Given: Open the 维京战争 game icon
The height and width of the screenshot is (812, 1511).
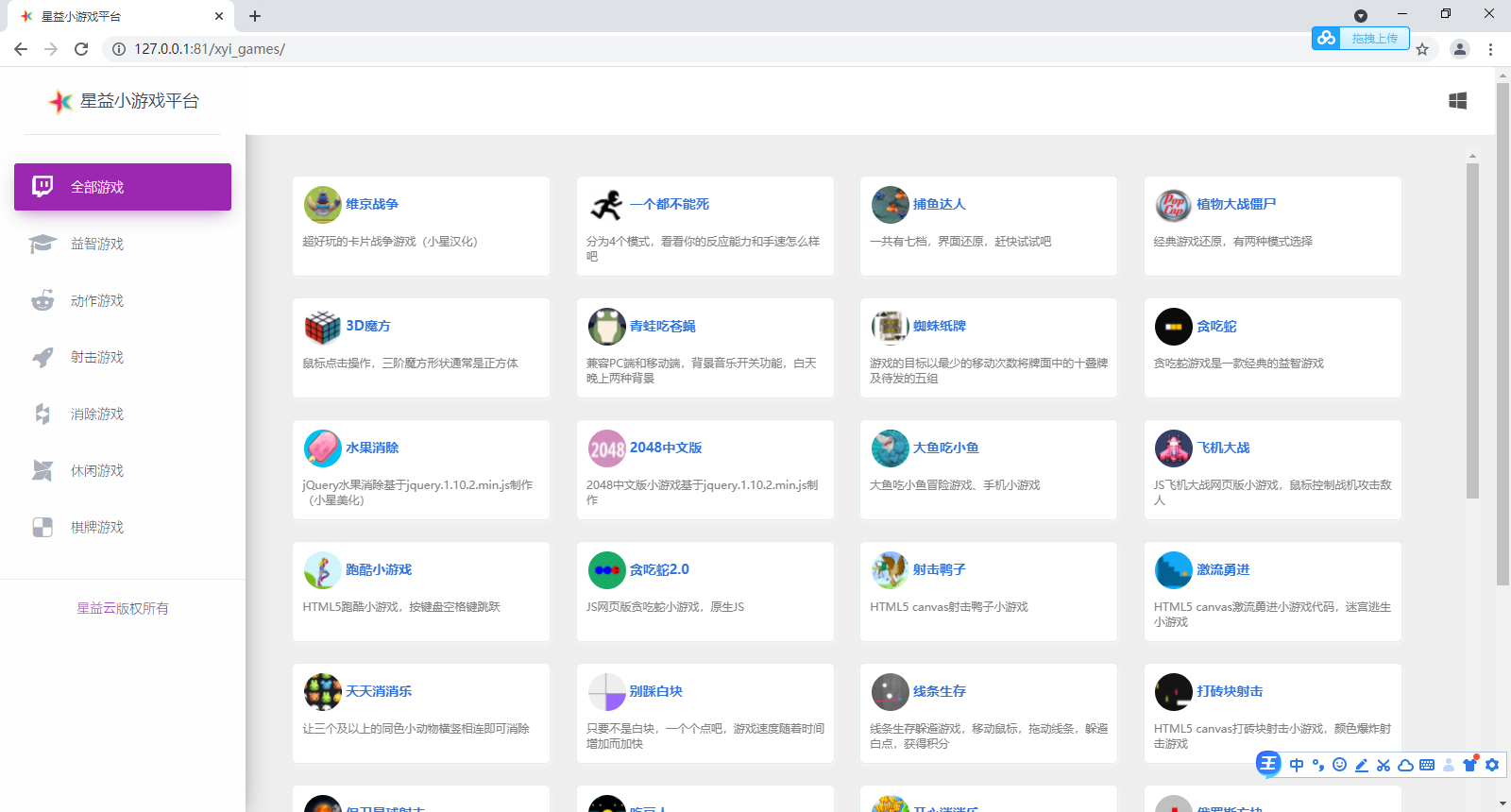Looking at the screenshot, I should (323, 205).
